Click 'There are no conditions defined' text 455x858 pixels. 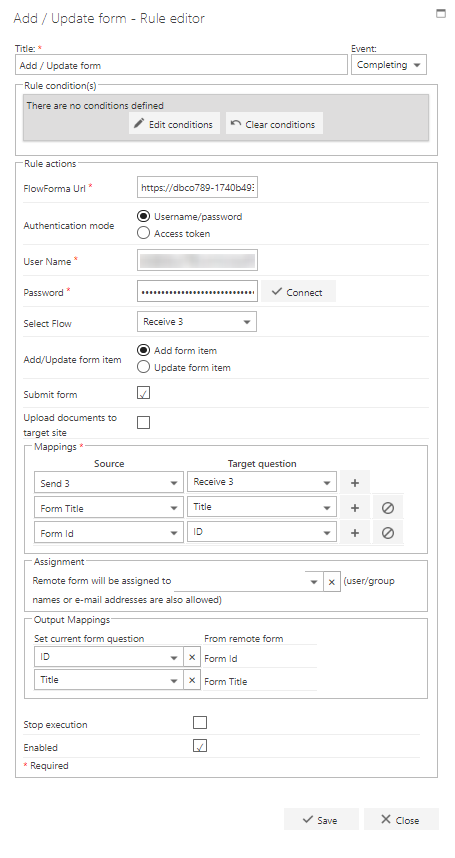pos(95,105)
